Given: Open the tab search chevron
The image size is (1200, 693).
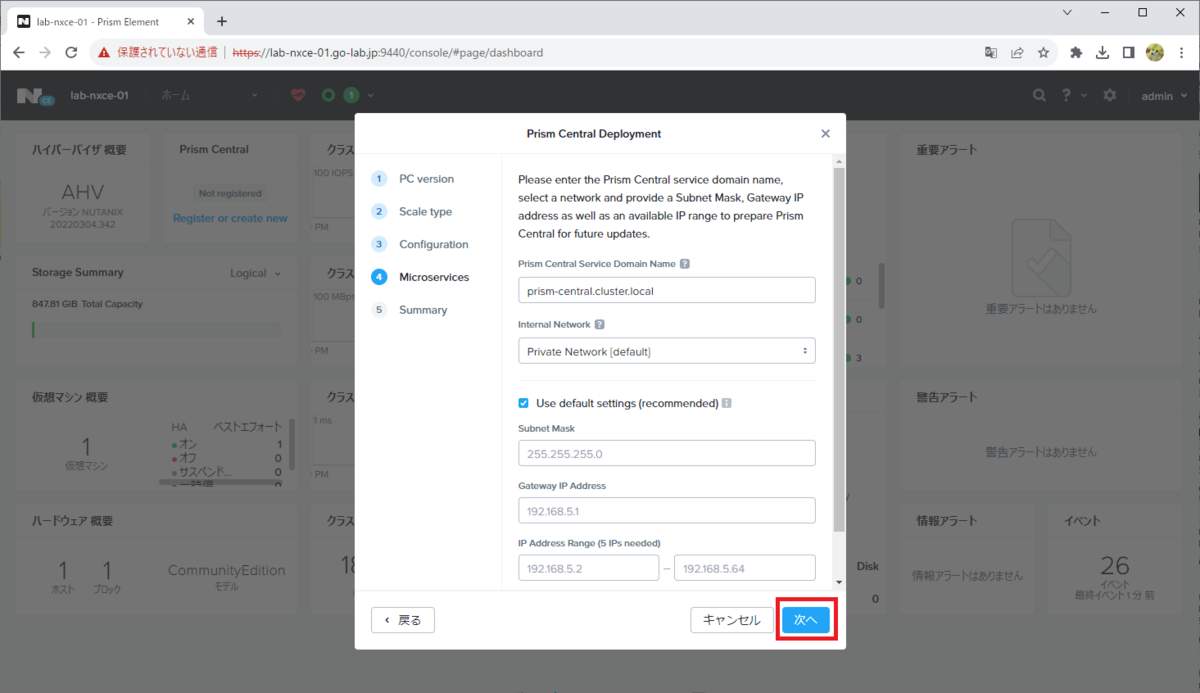Looking at the screenshot, I should point(1068,13).
